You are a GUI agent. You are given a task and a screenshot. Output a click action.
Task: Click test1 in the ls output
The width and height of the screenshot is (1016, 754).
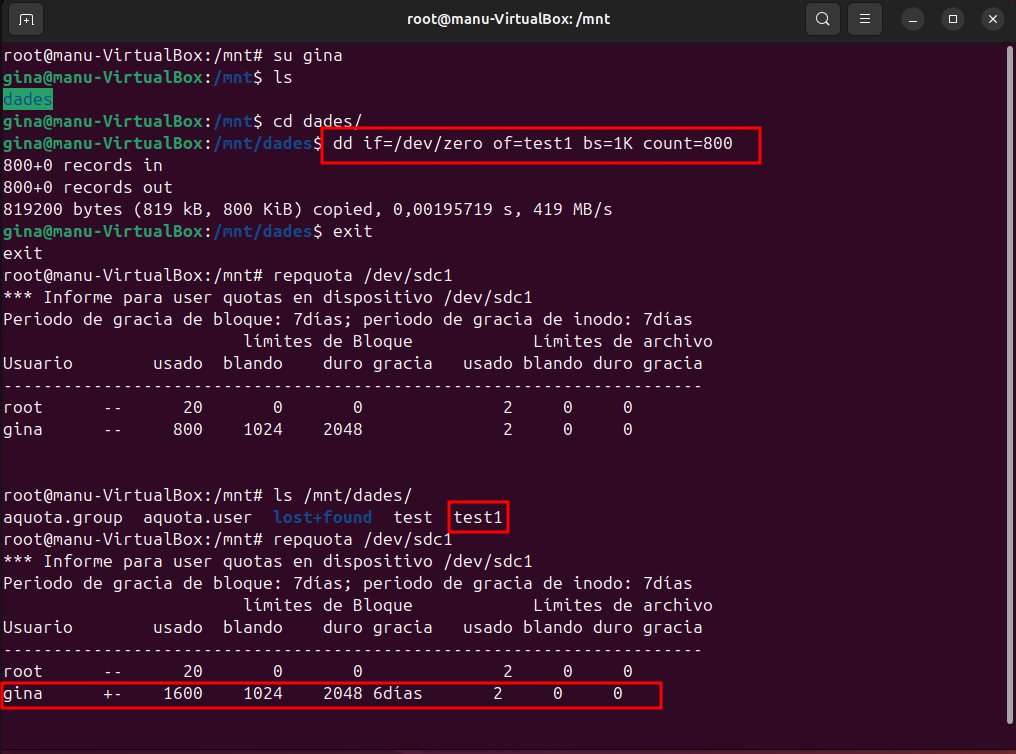[x=478, y=517]
